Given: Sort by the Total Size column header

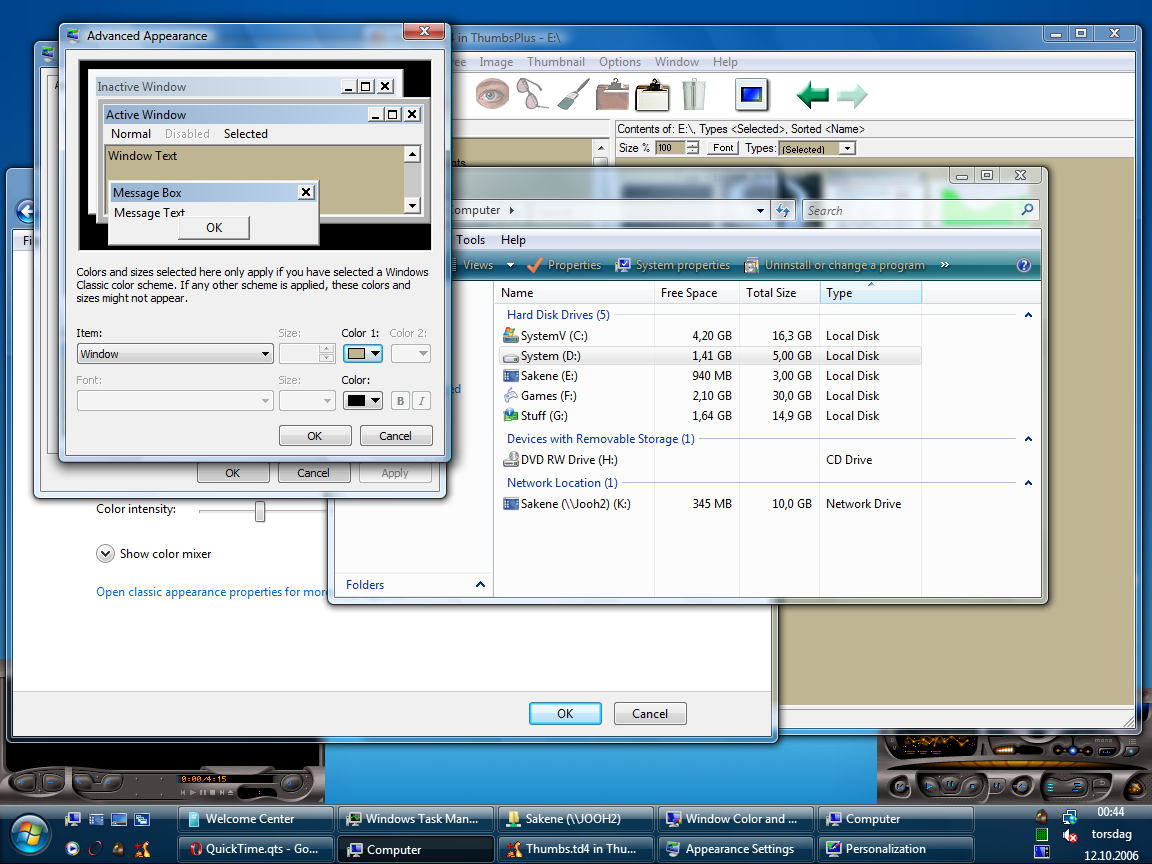Looking at the screenshot, I should tap(780, 292).
